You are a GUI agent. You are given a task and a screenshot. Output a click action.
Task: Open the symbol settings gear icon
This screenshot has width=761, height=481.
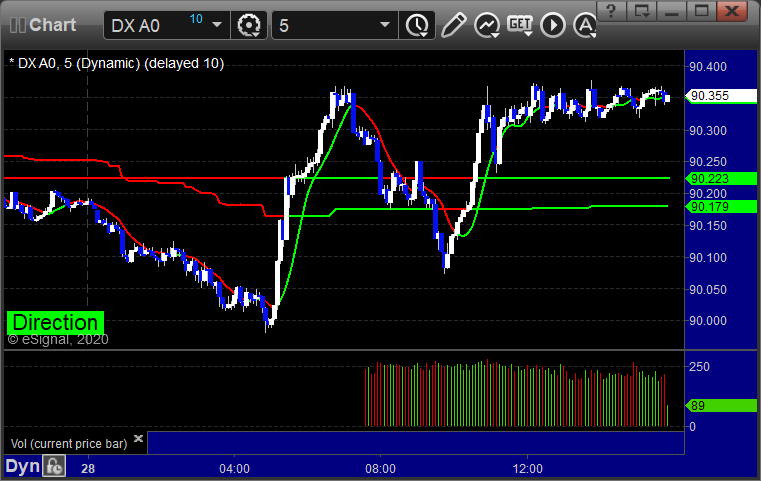[x=248, y=25]
